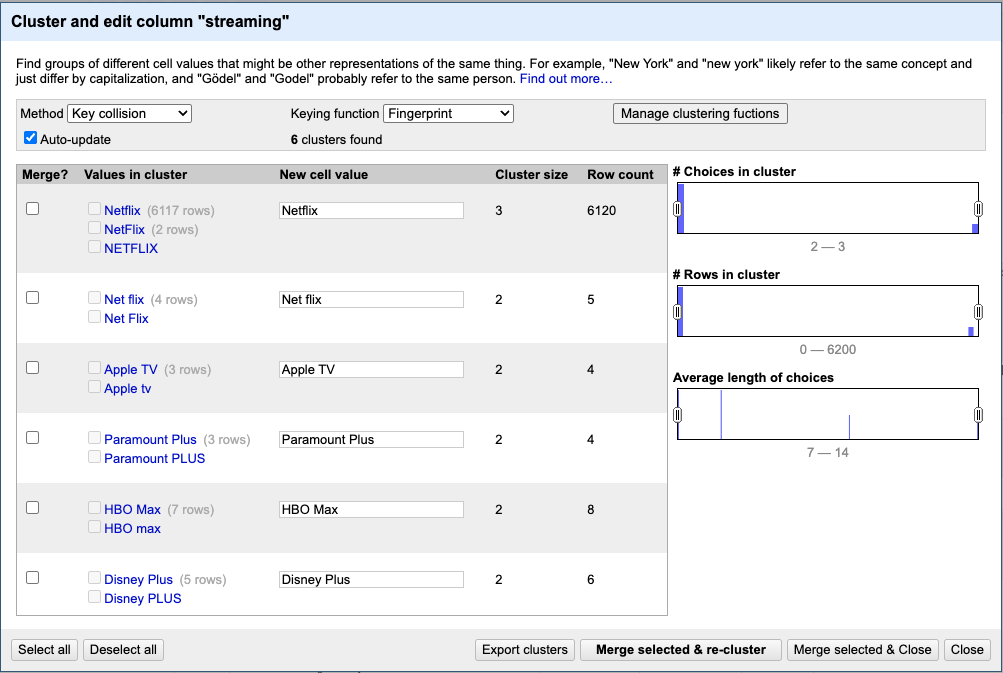Check Merge box for the Paramount Plus cluster
The width and height of the screenshot is (1003, 673).
click(33, 438)
